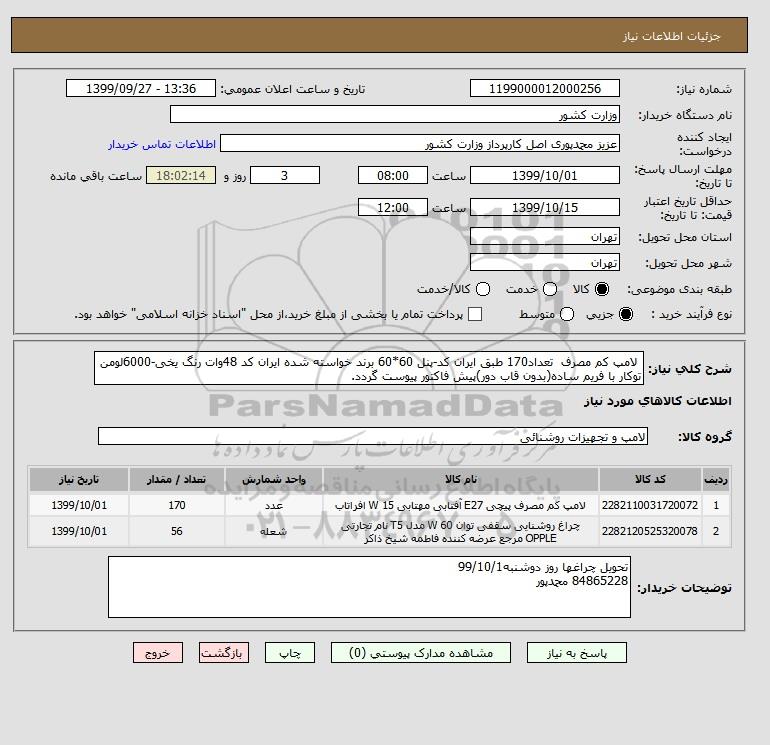
Task: Click the کد کالا column header
Action: [650, 479]
